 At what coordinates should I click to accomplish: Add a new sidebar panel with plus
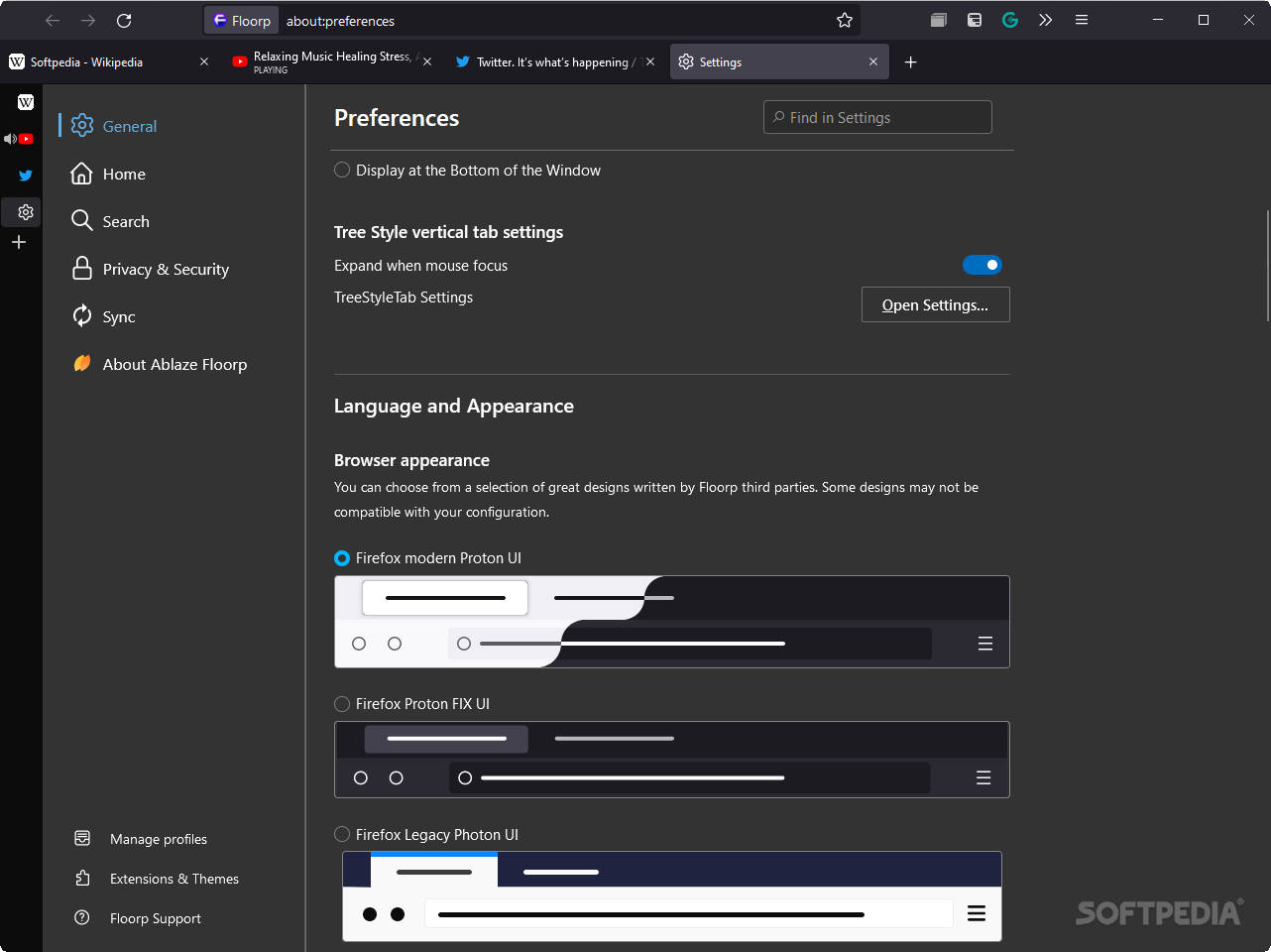pos(19,242)
